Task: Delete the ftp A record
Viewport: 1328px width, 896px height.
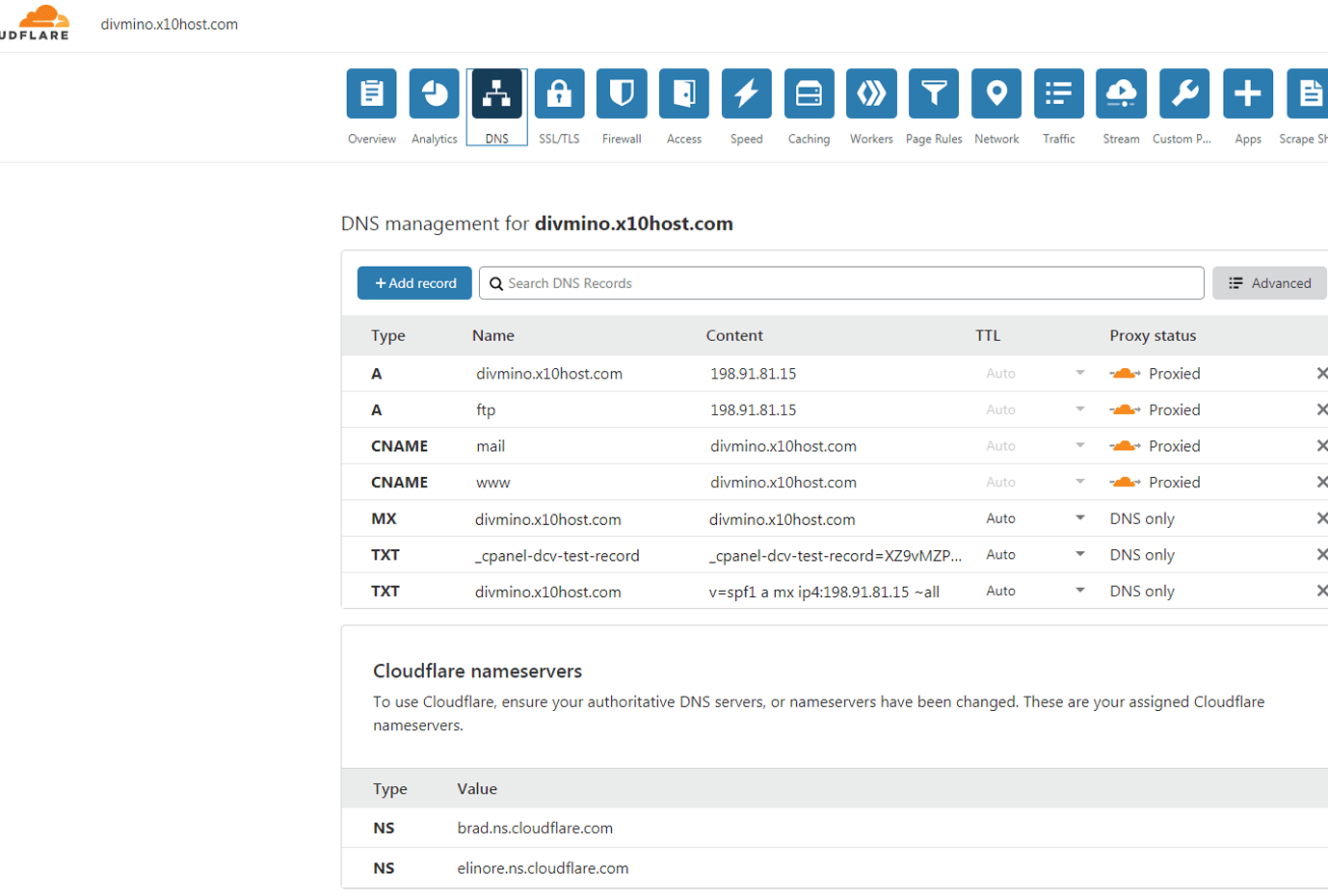Action: [1321, 409]
